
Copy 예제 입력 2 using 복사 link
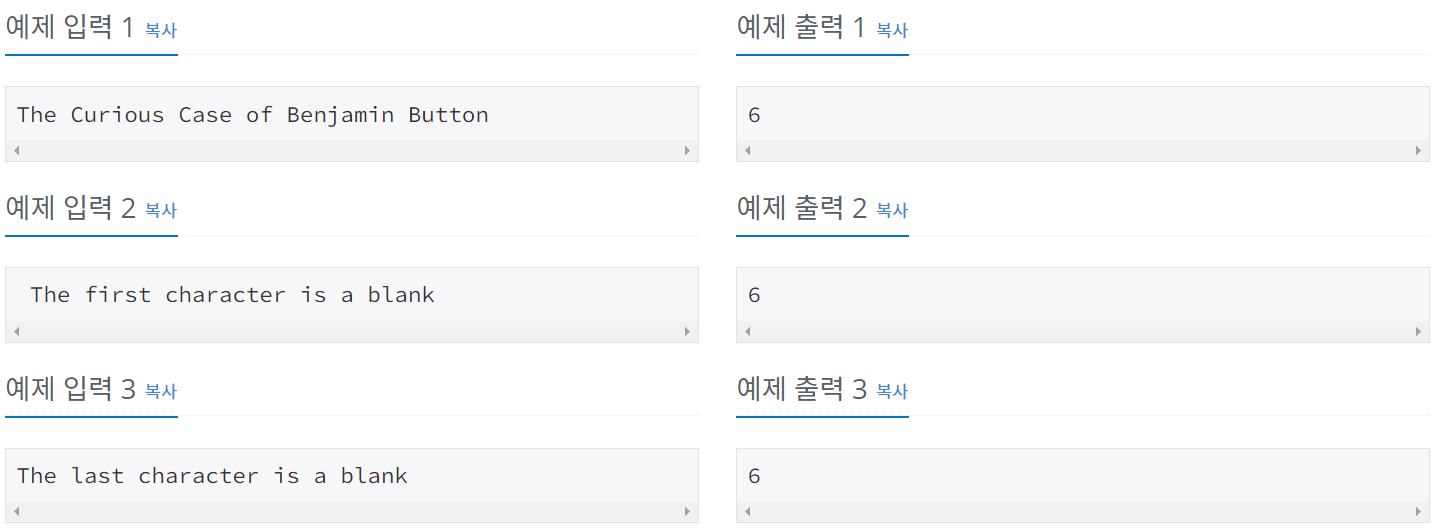pyautogui.click(x=161, y=210)
